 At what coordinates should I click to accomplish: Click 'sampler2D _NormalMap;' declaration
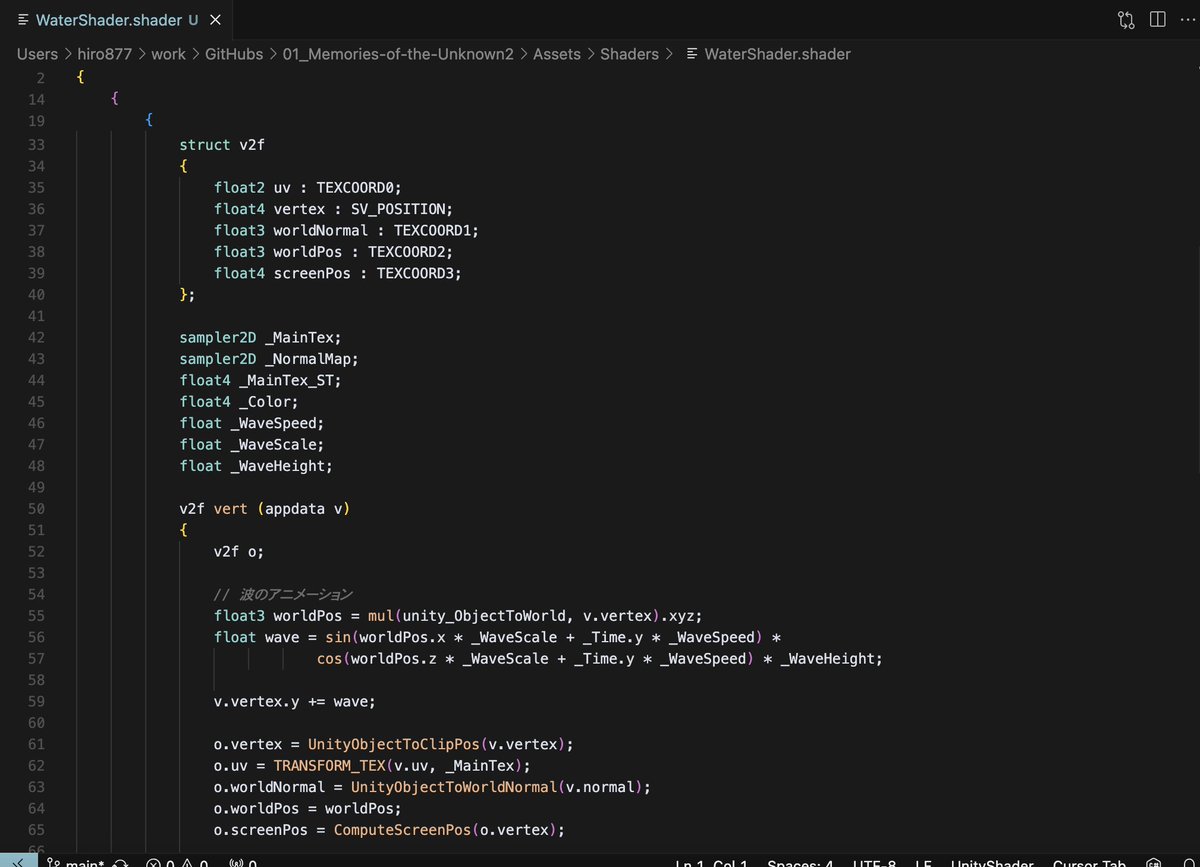coord(269,359)
